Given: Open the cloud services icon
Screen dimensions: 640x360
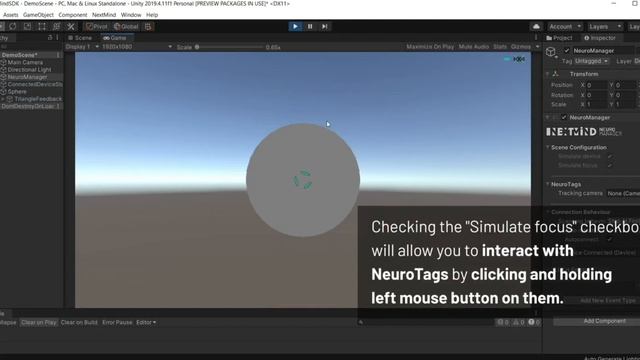Looking at the screenshot, I should (536, 27).
